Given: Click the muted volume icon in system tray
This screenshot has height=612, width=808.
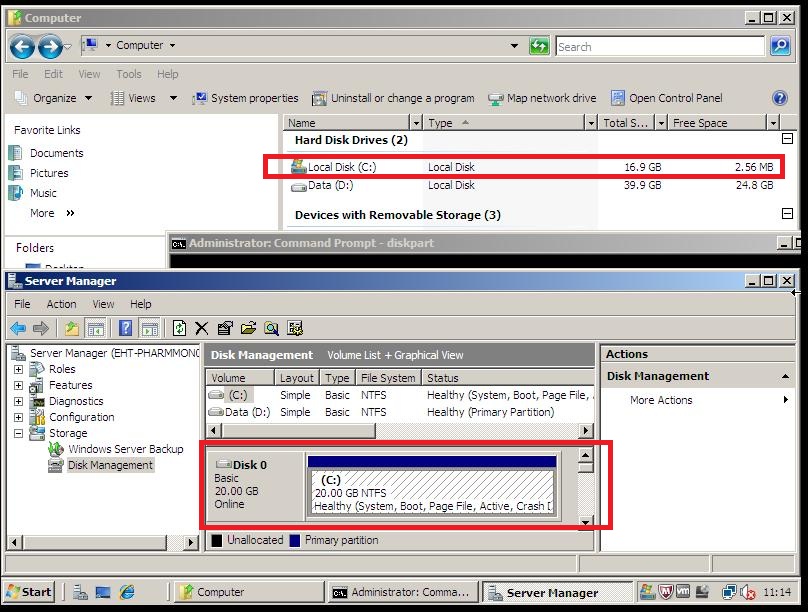Looking at the screenshot, I should tap(745, 589).
